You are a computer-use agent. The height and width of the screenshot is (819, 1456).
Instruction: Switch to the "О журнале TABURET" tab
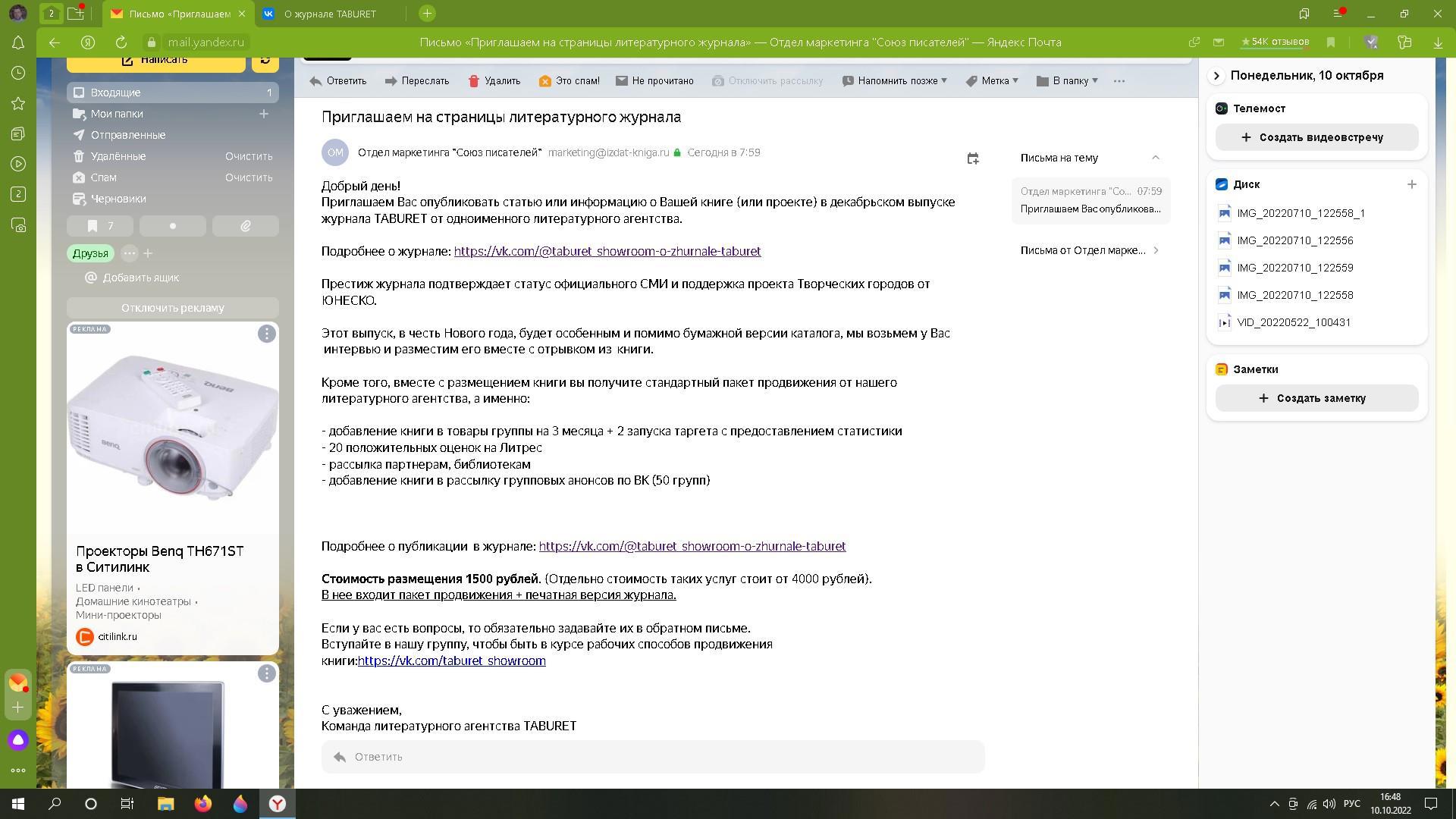tap(330, 14)
